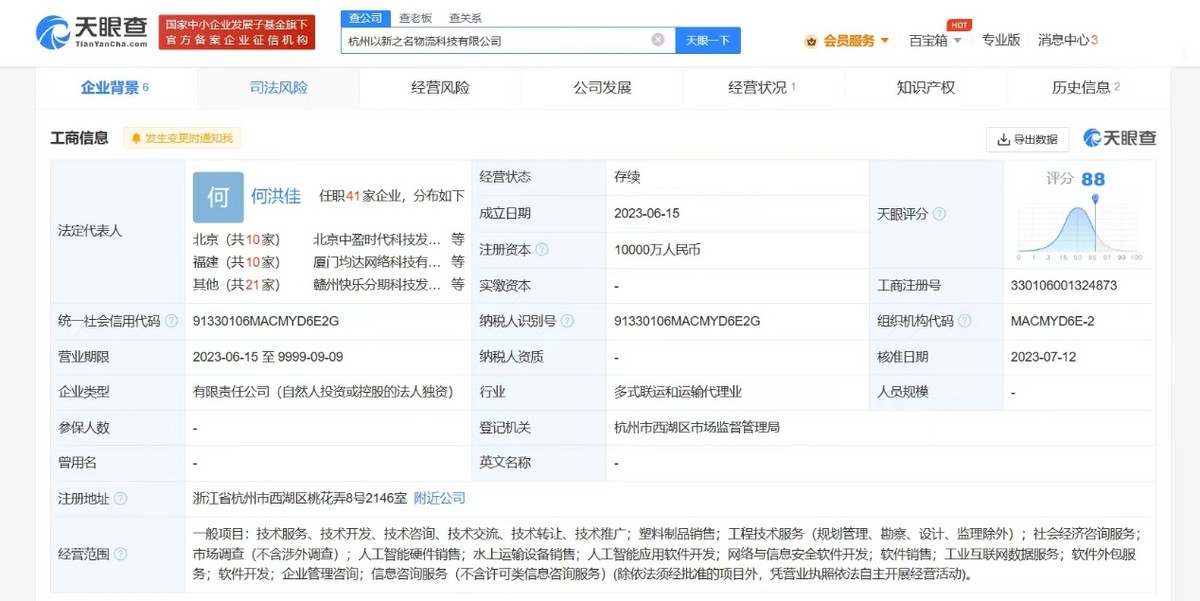Open the 会员服务 dropdown
The height and width of the screenshot is (601, 1200).
pyautogui.click(x=845, y=38)
